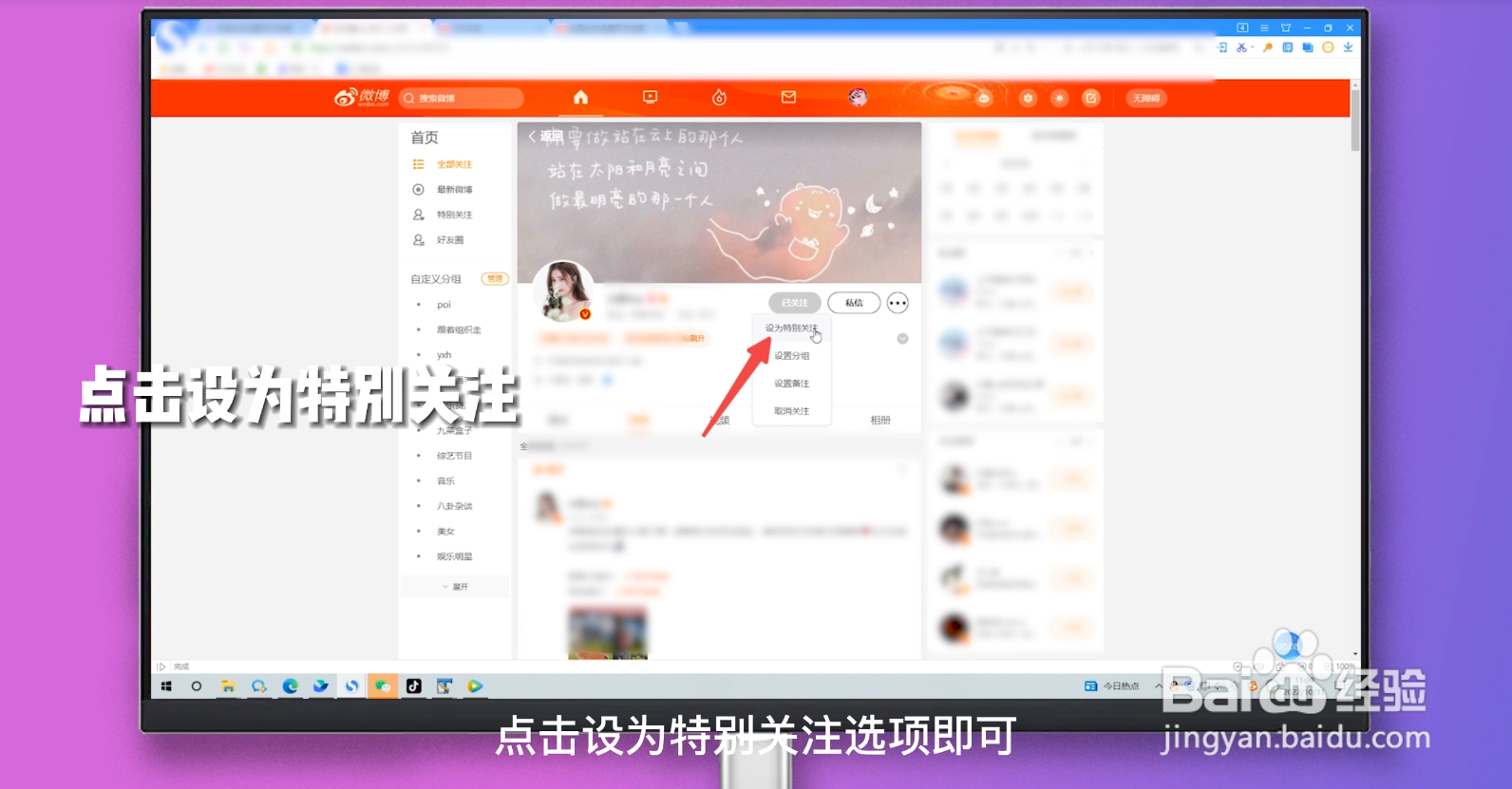Viewport: 1512px width, 789px height.
Task: Open the 音乐 group
Action: pyautogui.click(x=445, y=481)
